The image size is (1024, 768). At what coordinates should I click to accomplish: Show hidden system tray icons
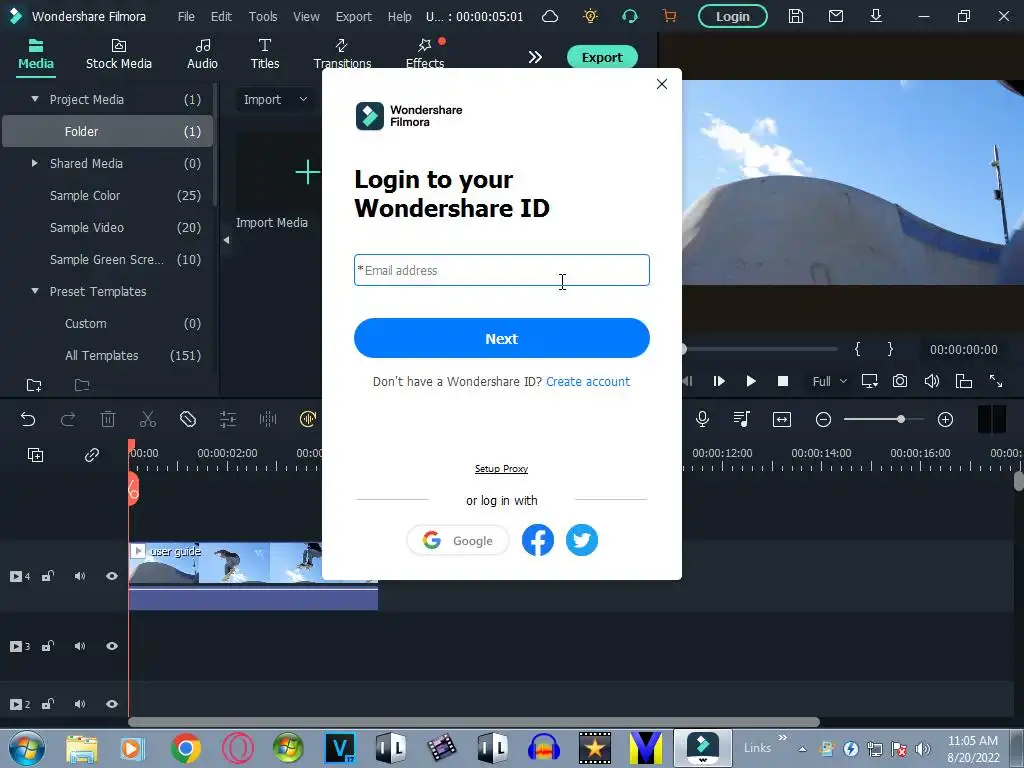coord(802,749)
